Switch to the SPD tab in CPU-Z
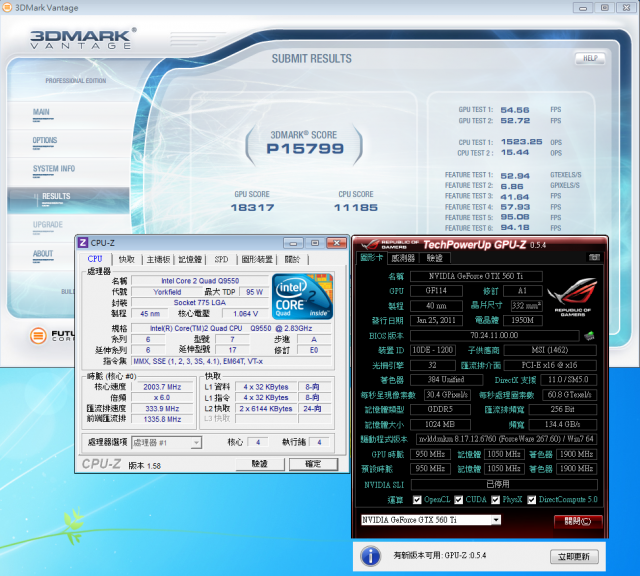The height and width of the screenshot is (576, 640). click(x=221, y=259)
